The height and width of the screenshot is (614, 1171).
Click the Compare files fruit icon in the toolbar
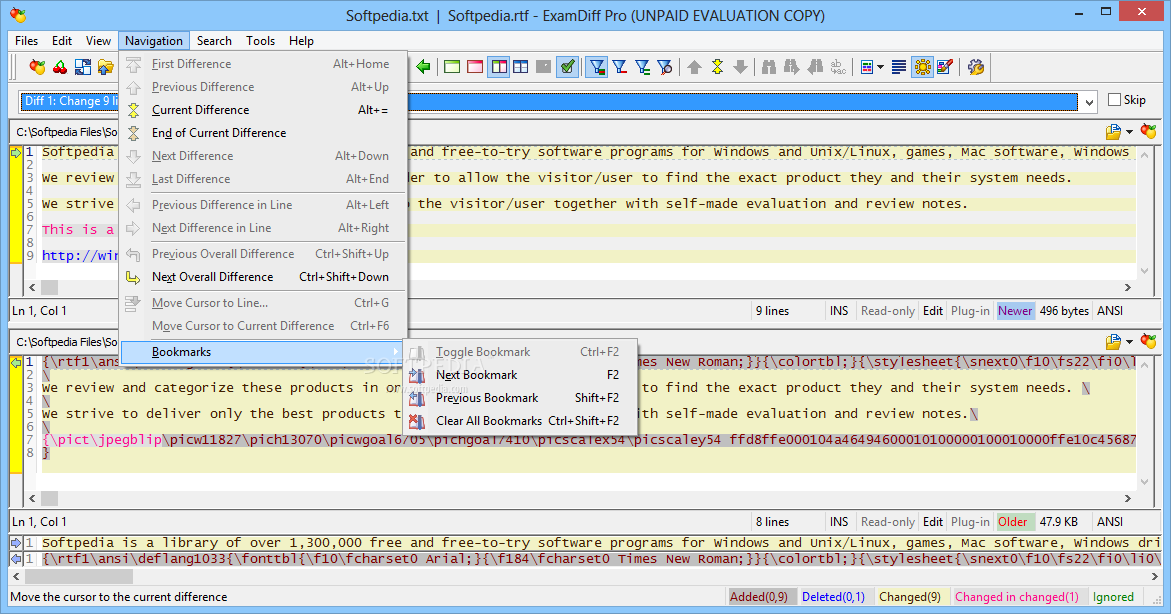point(37,67)
